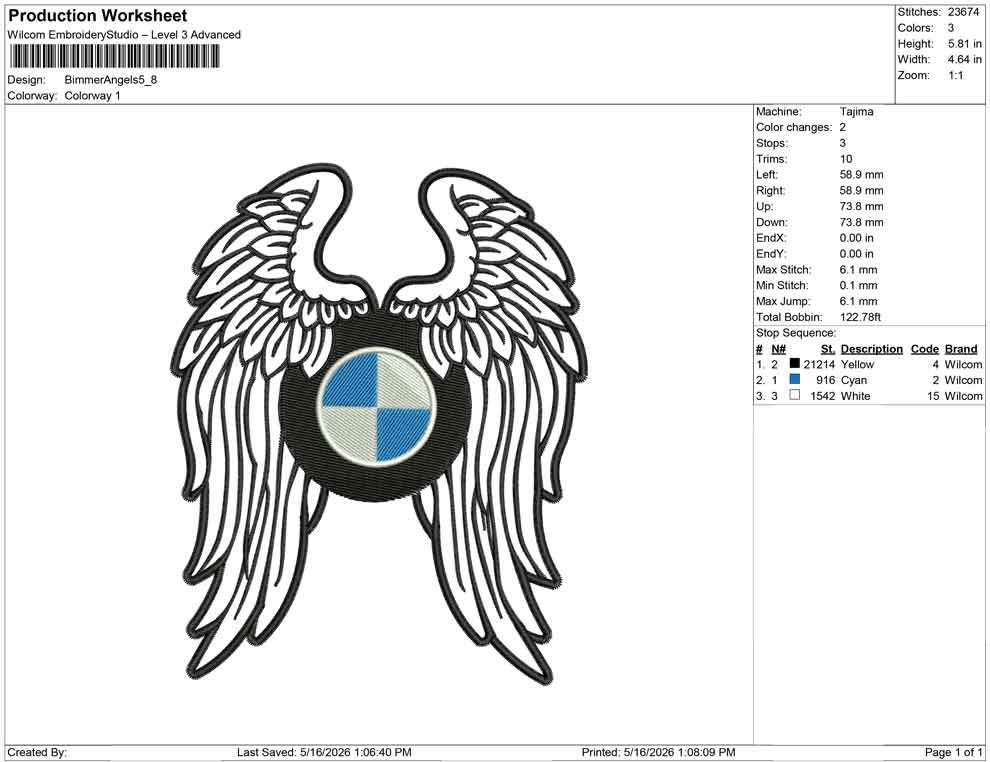Screen dimensions: 990x762
Task: Click the 'Last Saved: 5/16/2026 1:06:40 PM' footer text
Action: click(325, 752)
